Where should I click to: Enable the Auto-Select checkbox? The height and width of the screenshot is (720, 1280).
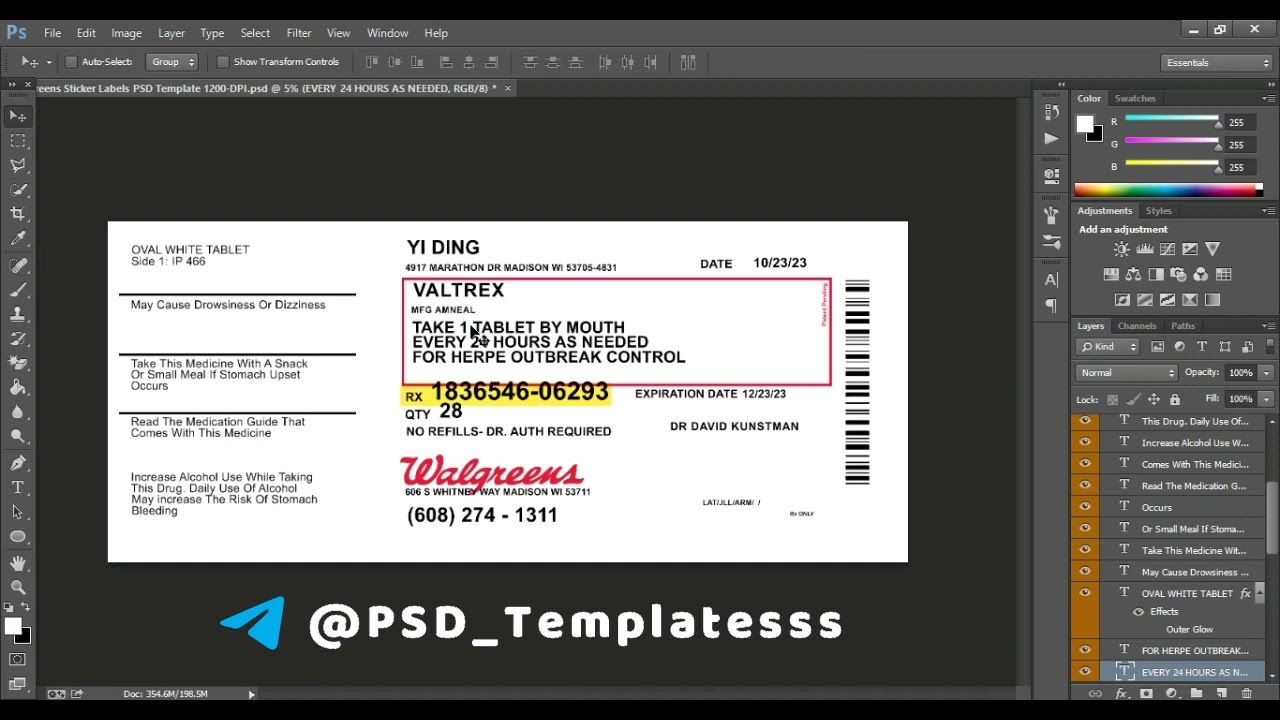click(71, 62)
